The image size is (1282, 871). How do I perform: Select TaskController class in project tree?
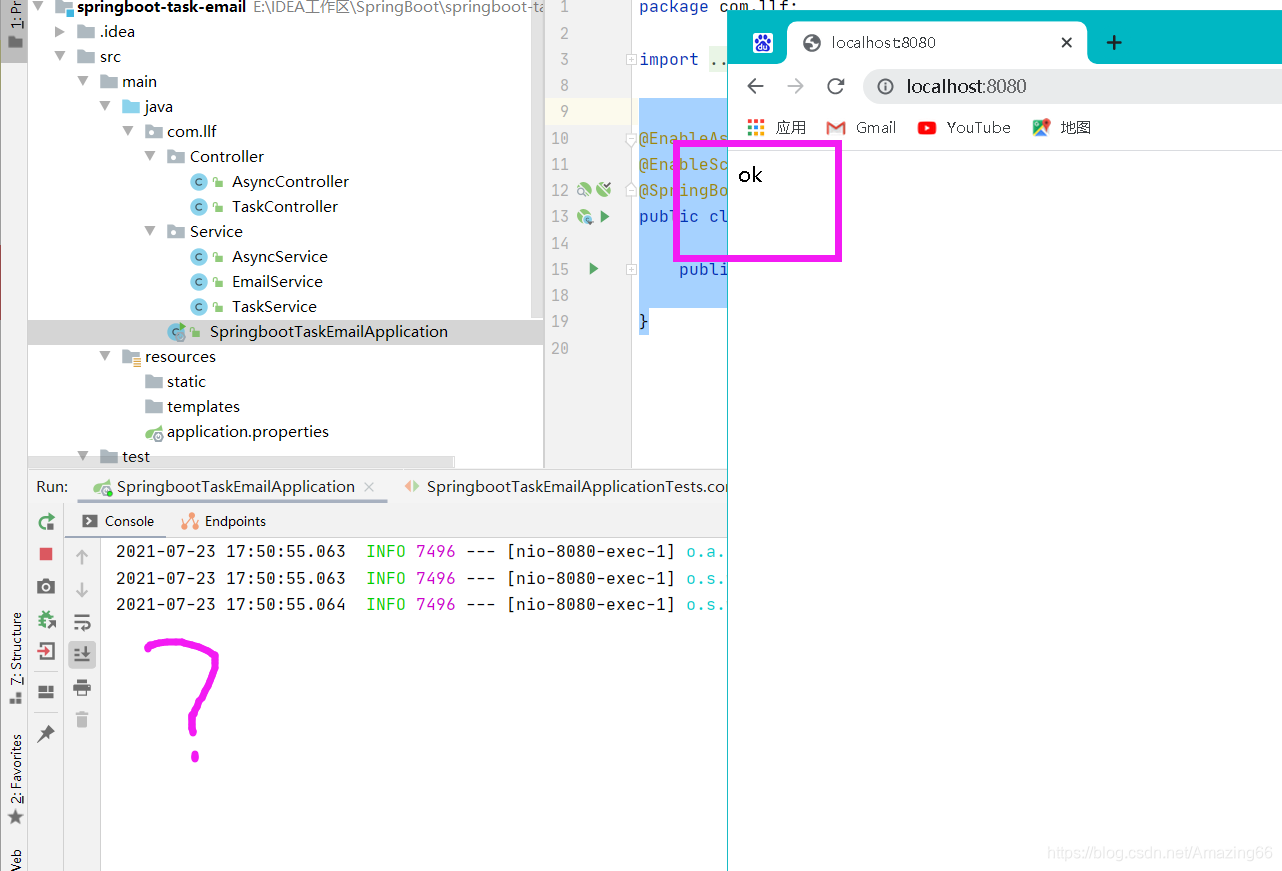285,206
